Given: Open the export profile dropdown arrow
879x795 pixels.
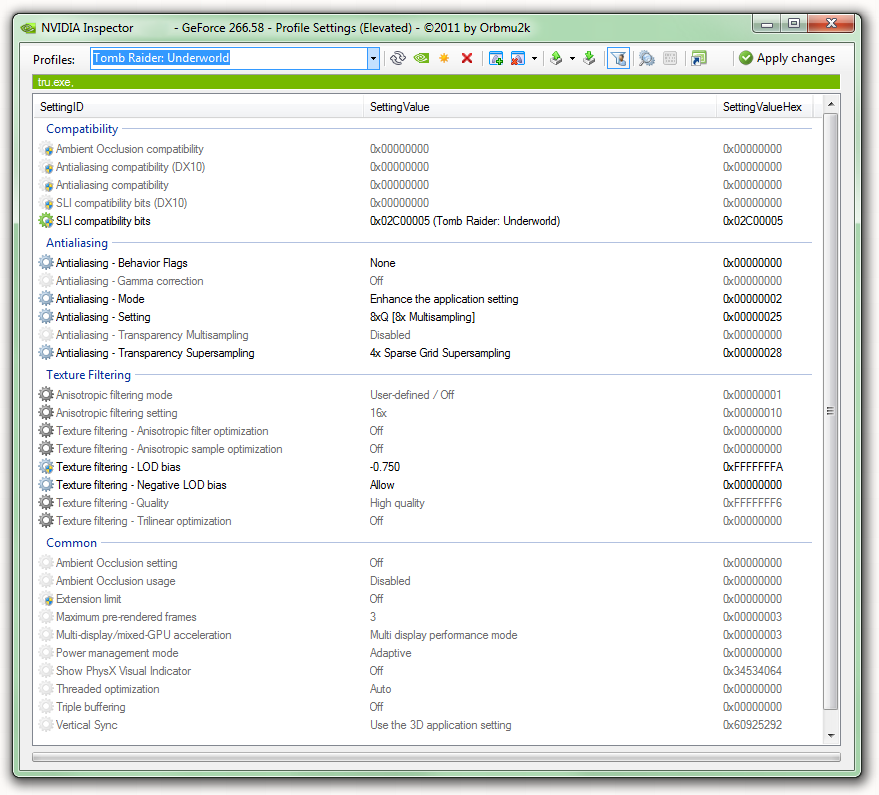Looking at the screenshot, I should (x=572, y=58).
